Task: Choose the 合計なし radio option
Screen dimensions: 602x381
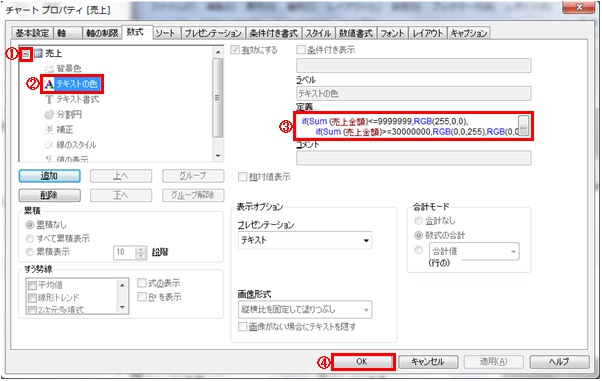Action: pos(418,221)
